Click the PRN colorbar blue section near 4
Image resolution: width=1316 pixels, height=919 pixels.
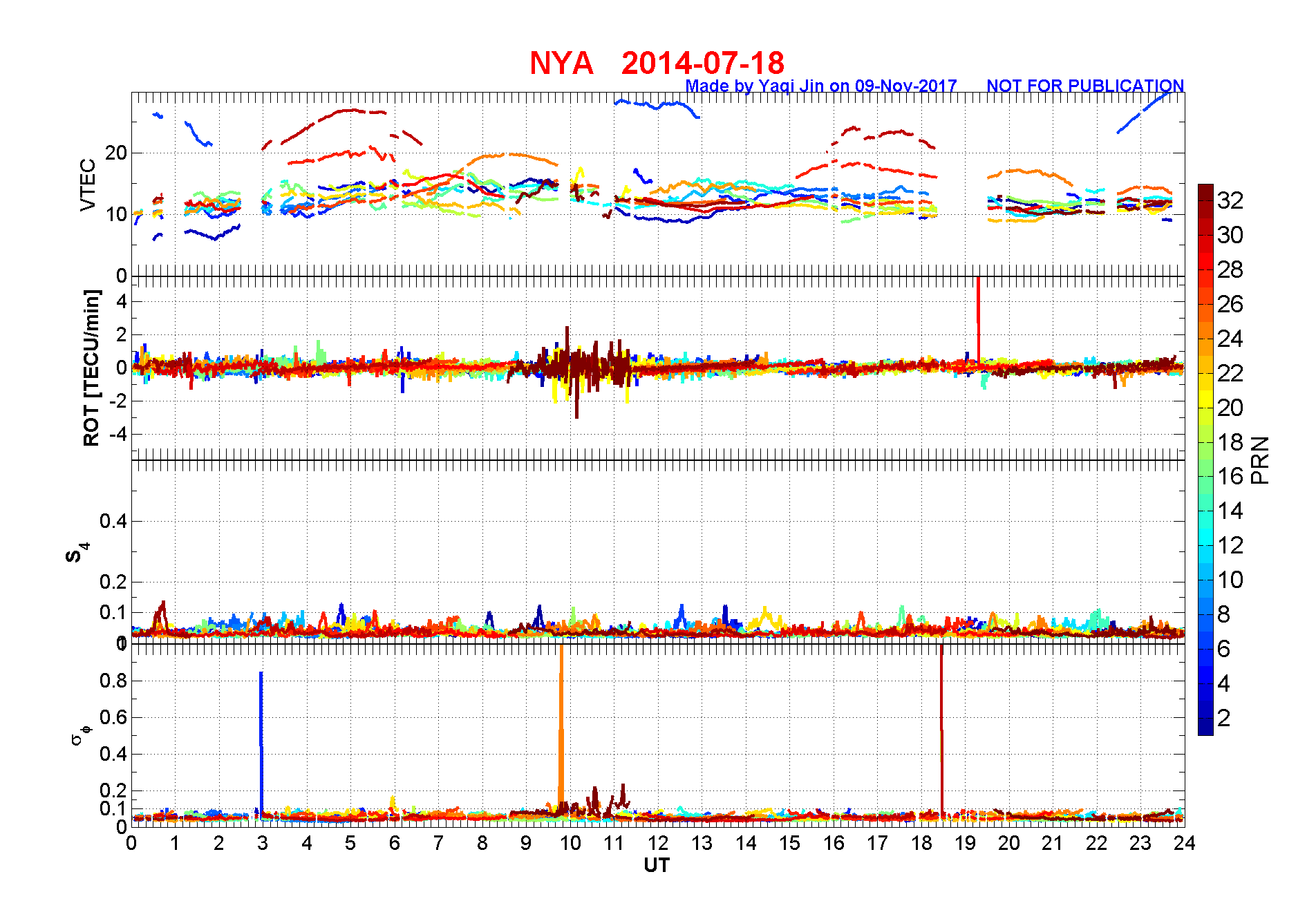pyautogui.click(x=1205, y=683)
